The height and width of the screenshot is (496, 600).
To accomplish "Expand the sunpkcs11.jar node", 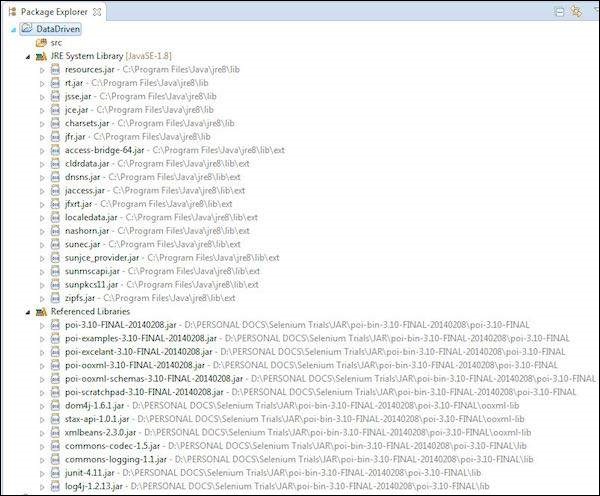I will [42, 286].
